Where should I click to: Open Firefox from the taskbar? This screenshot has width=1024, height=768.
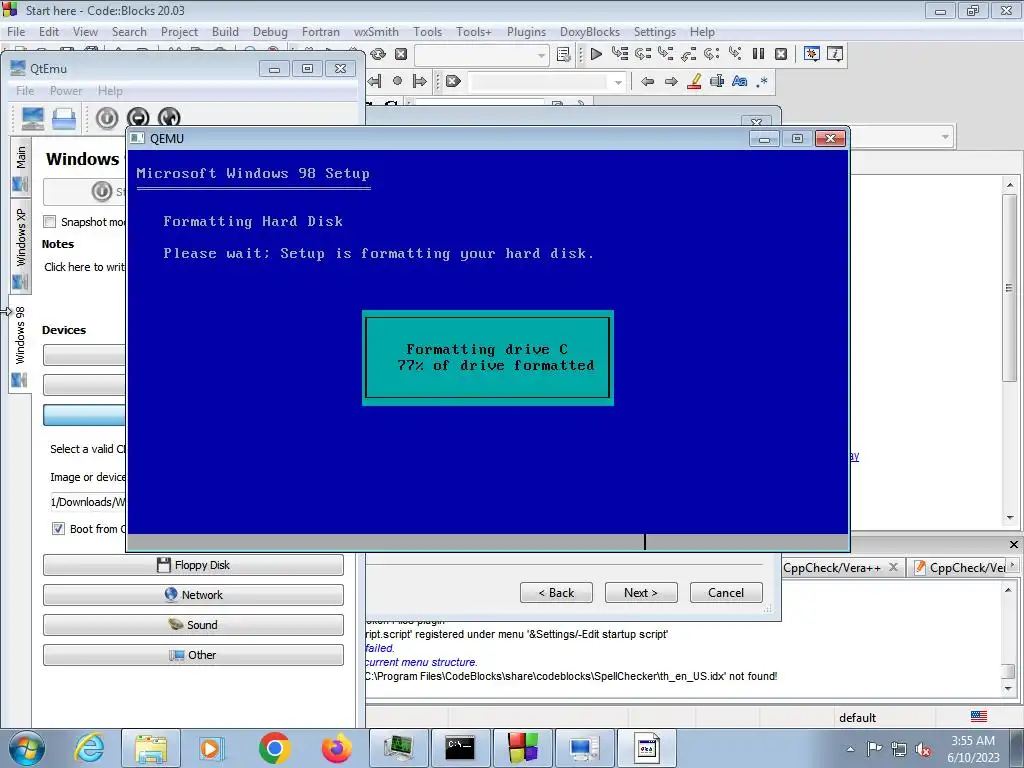click(x=336, y=748)
